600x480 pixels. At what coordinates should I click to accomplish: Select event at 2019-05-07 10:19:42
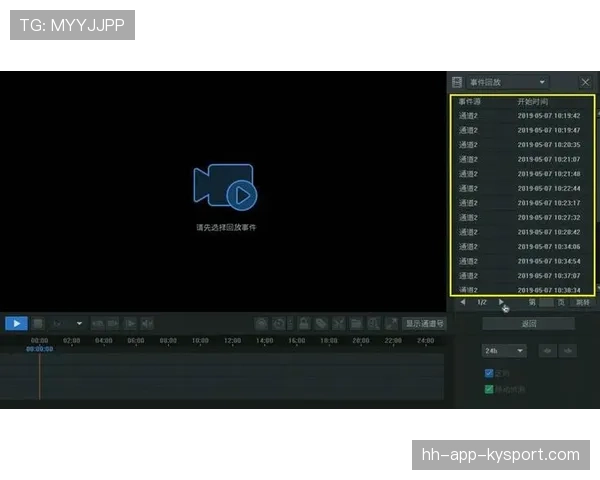click(x=523, y=116)
